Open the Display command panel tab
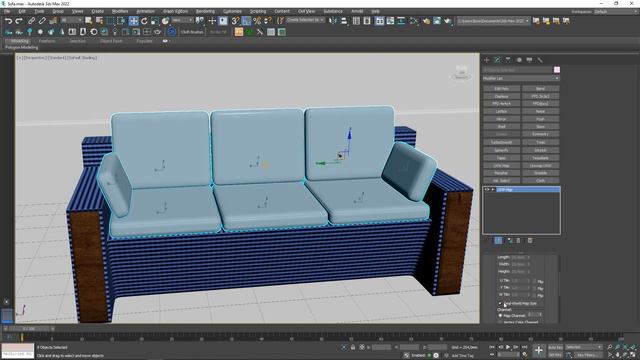The width and height of the screenshot is (640, 360). click(529, 60)
